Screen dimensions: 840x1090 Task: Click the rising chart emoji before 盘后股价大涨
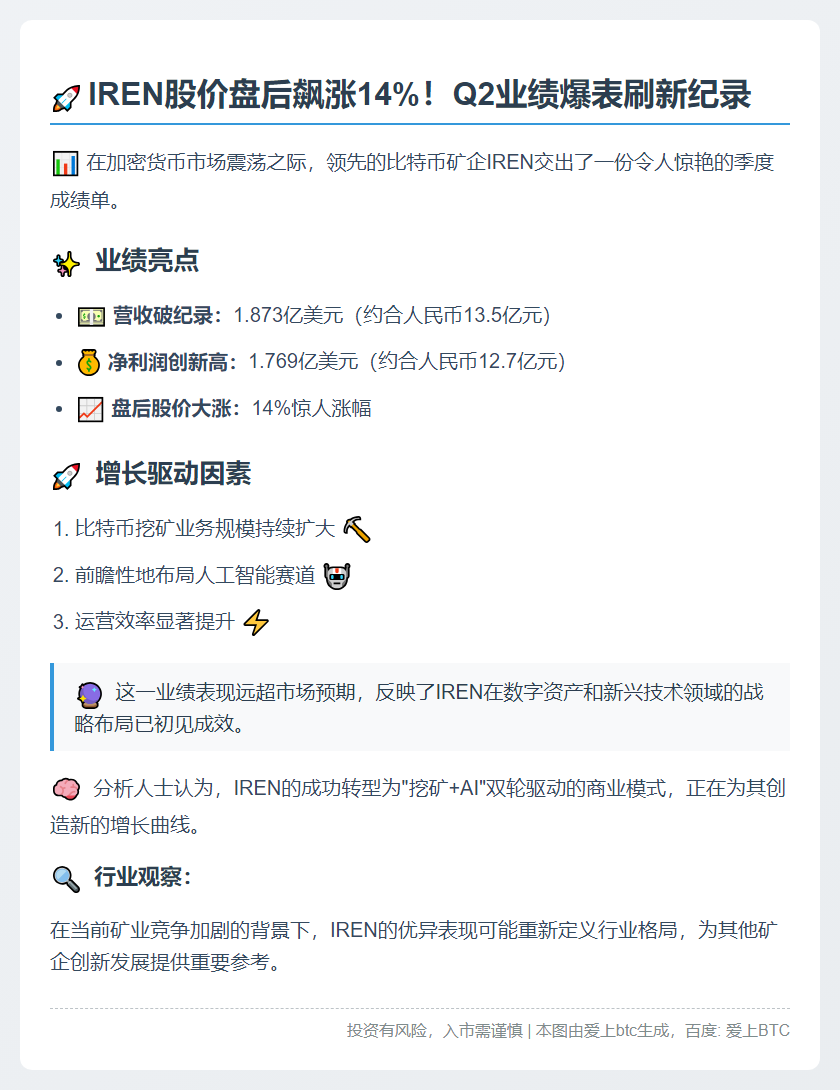(90, 409)
